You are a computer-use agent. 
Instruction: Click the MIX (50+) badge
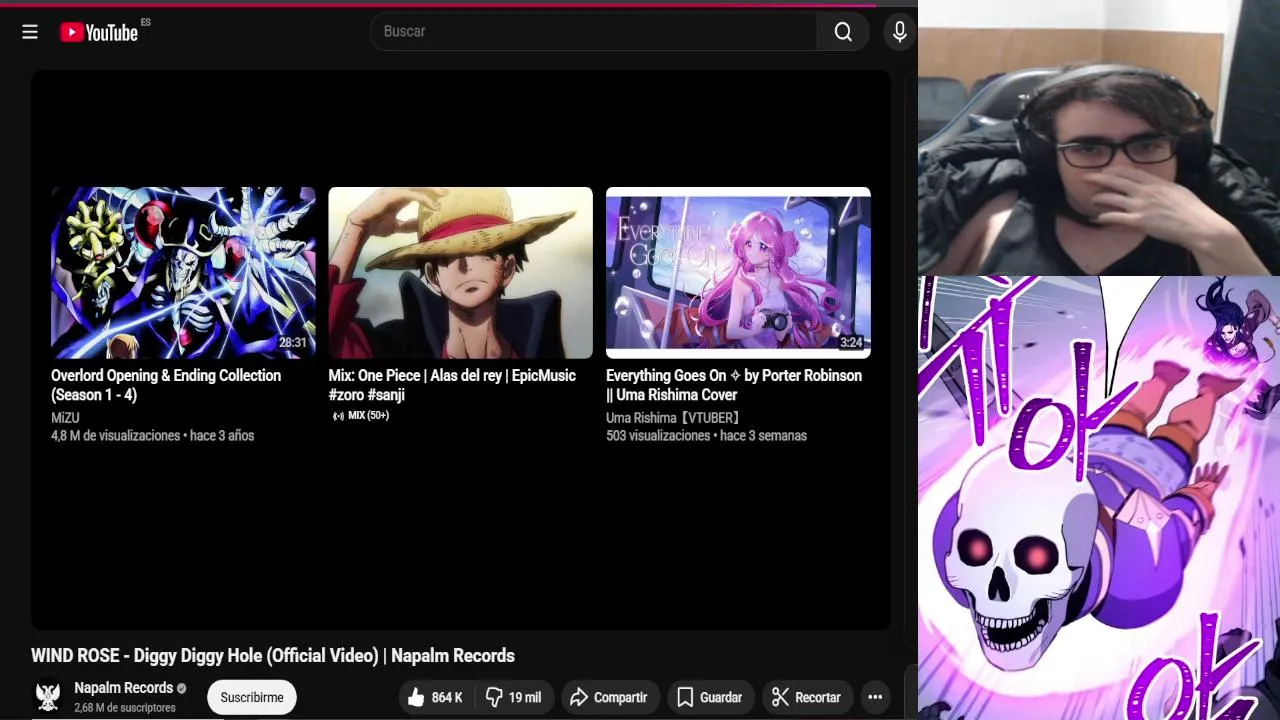[361, 416]
